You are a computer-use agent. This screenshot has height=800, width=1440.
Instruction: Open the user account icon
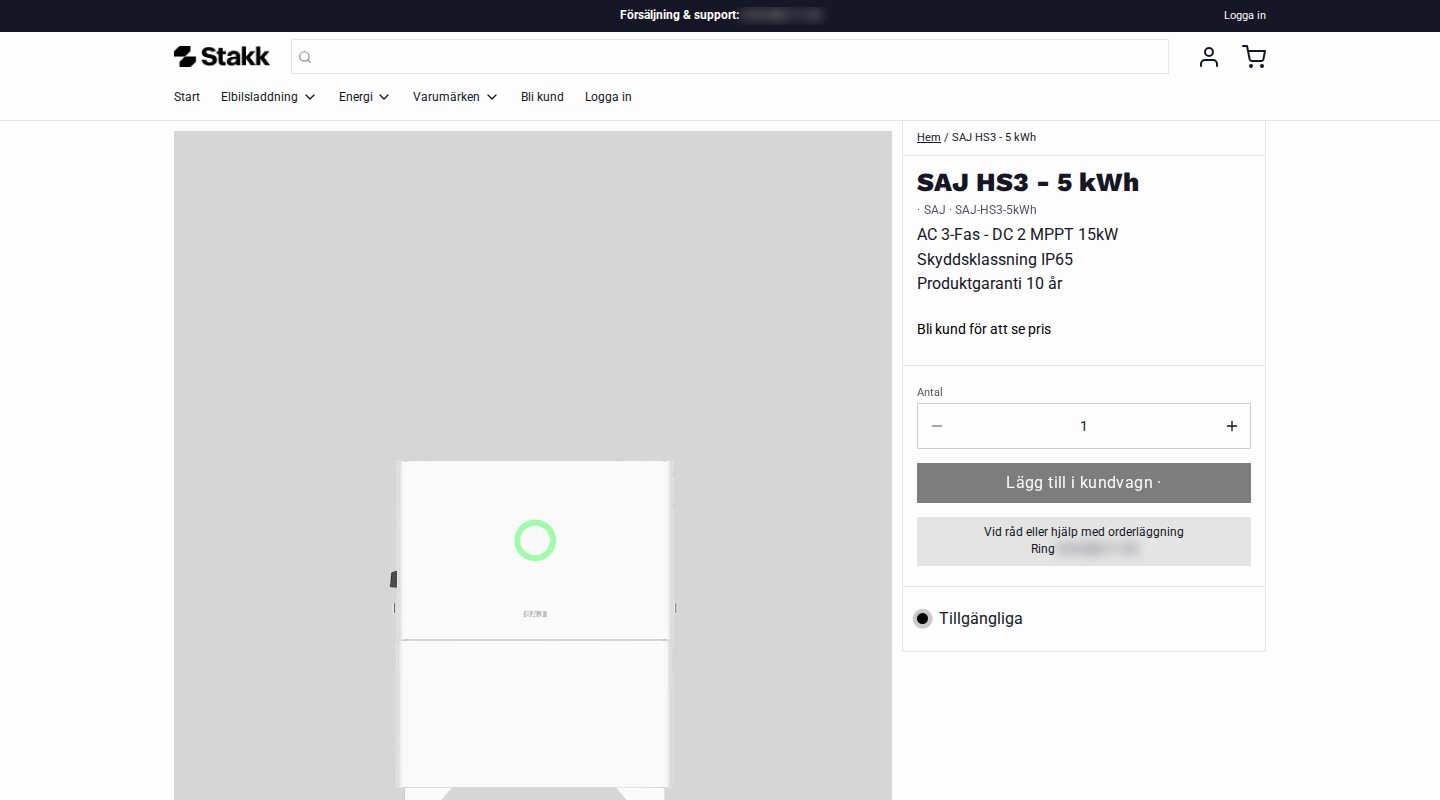(1209, 57)
